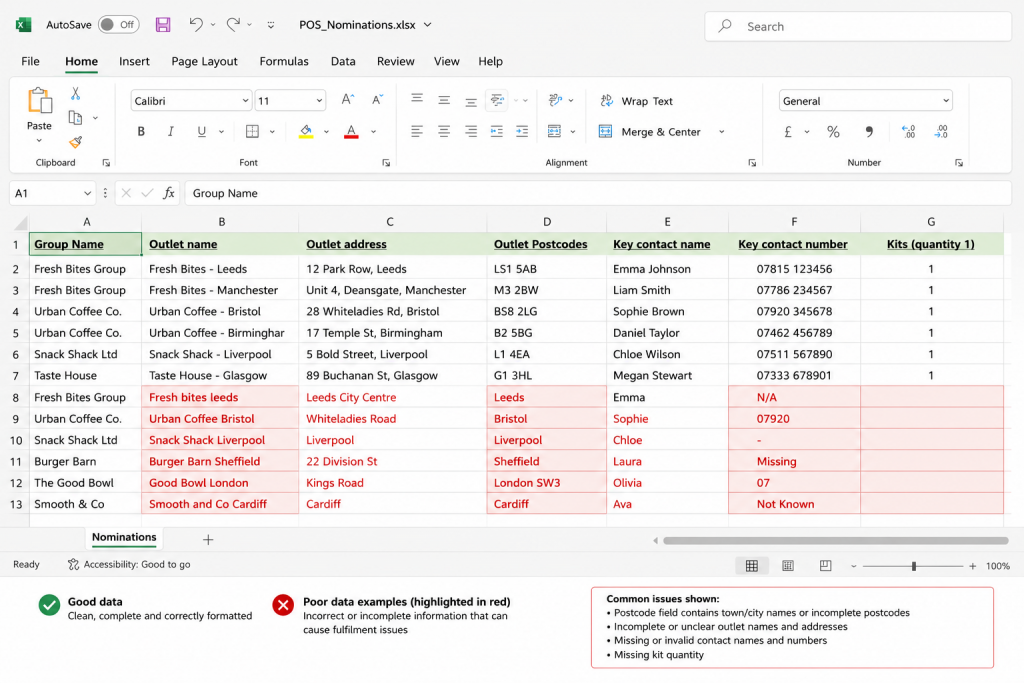The width and height of the screenshot is (1024, 683).
Task: Open Font dialog launcher
Action: coord(386,163)
